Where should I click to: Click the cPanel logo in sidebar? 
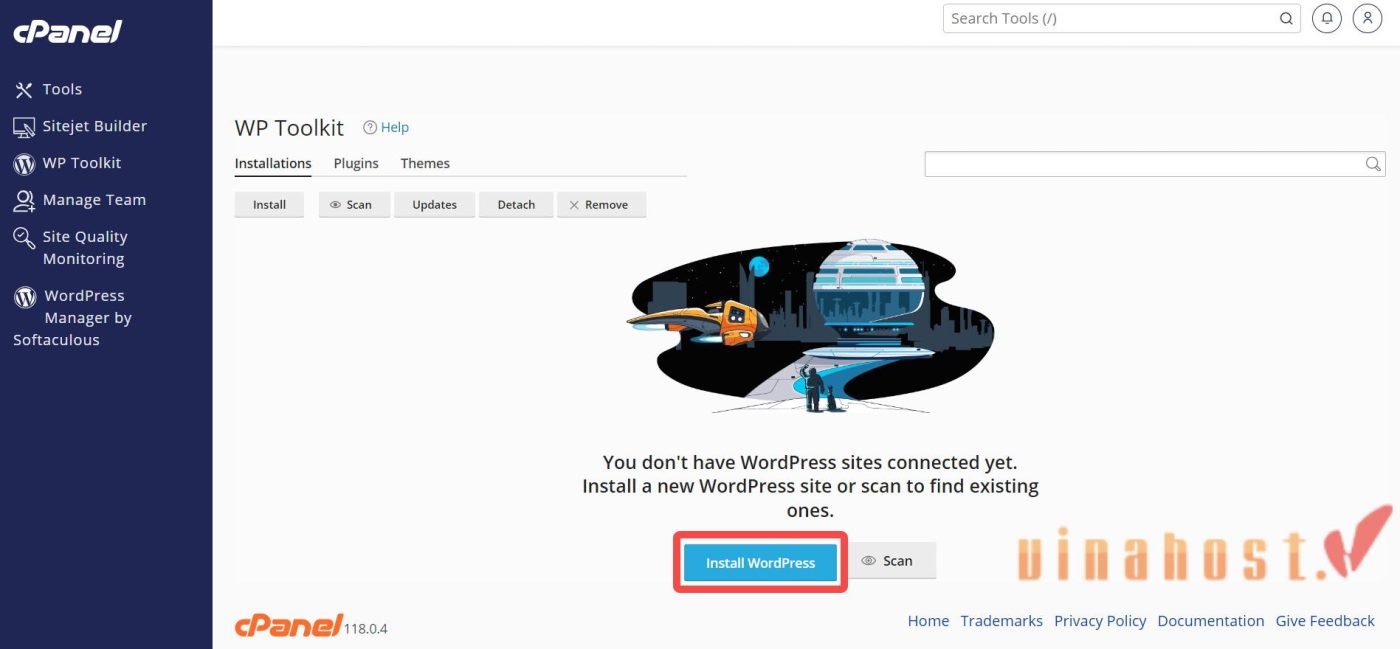[67, 32]
